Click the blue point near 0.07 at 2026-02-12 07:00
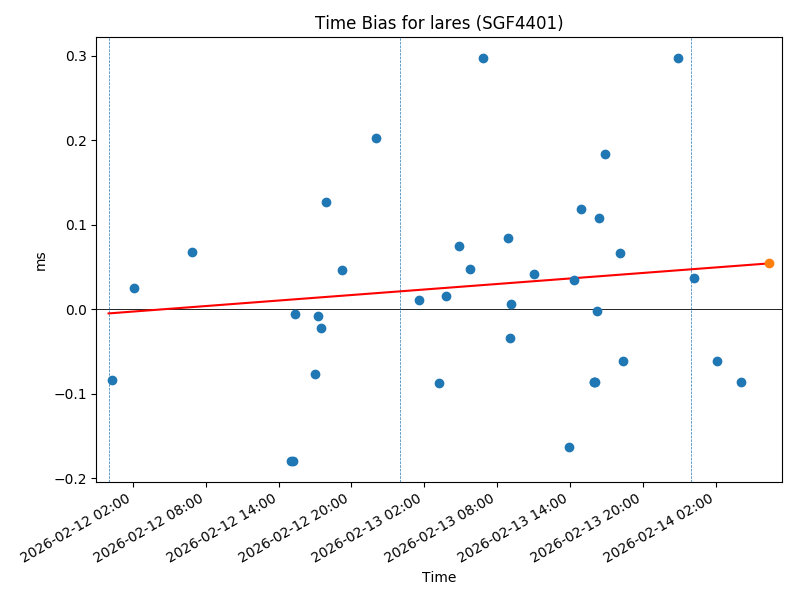 (x=192, y=252)
